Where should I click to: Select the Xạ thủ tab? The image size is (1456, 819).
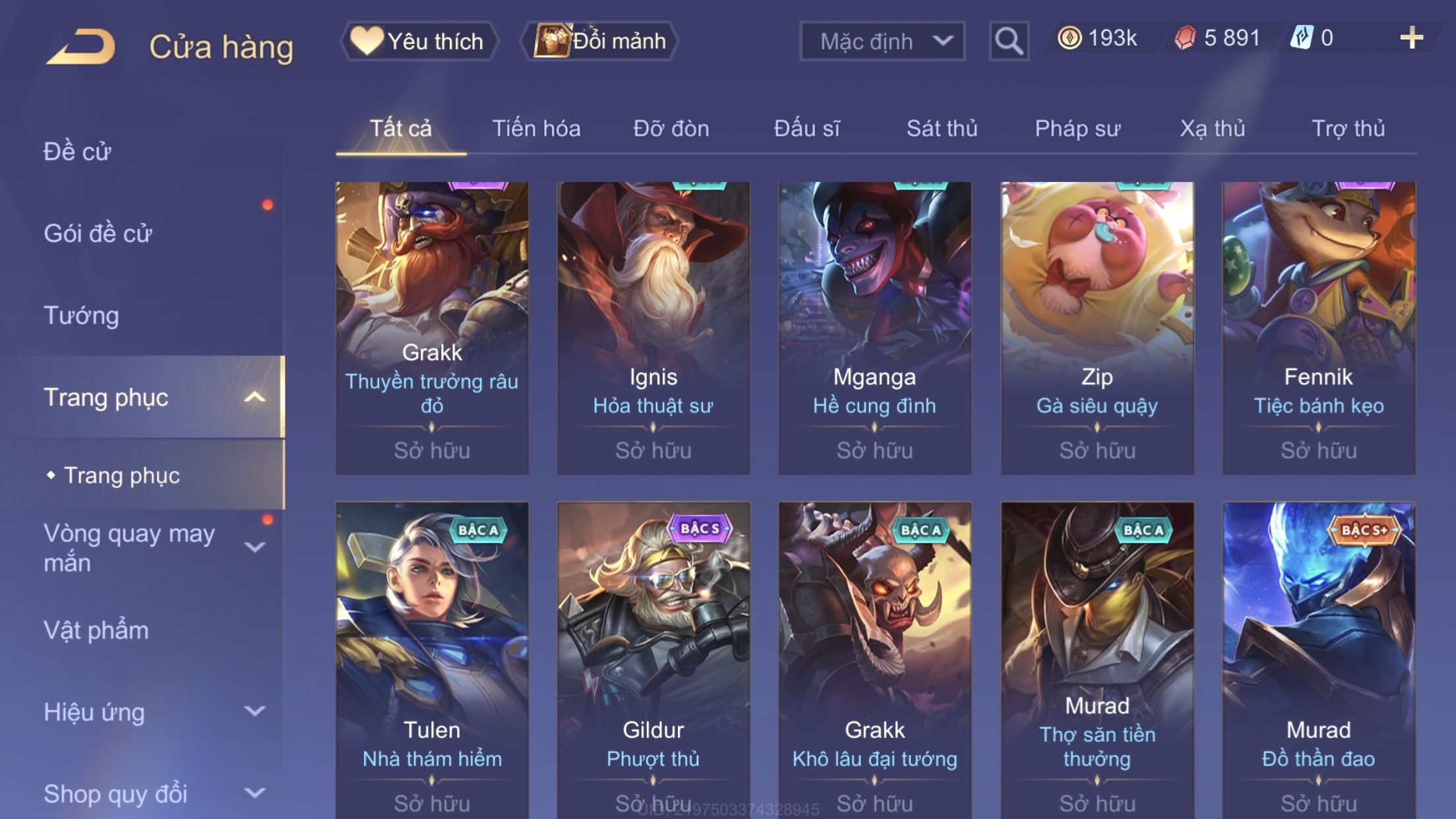1212,128
